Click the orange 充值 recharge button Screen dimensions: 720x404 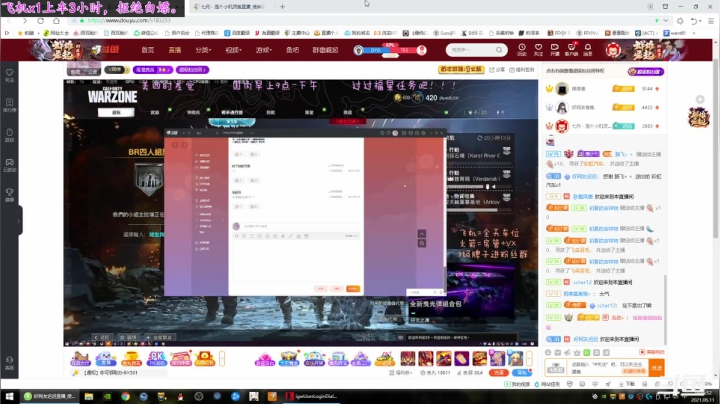point(499,372)
